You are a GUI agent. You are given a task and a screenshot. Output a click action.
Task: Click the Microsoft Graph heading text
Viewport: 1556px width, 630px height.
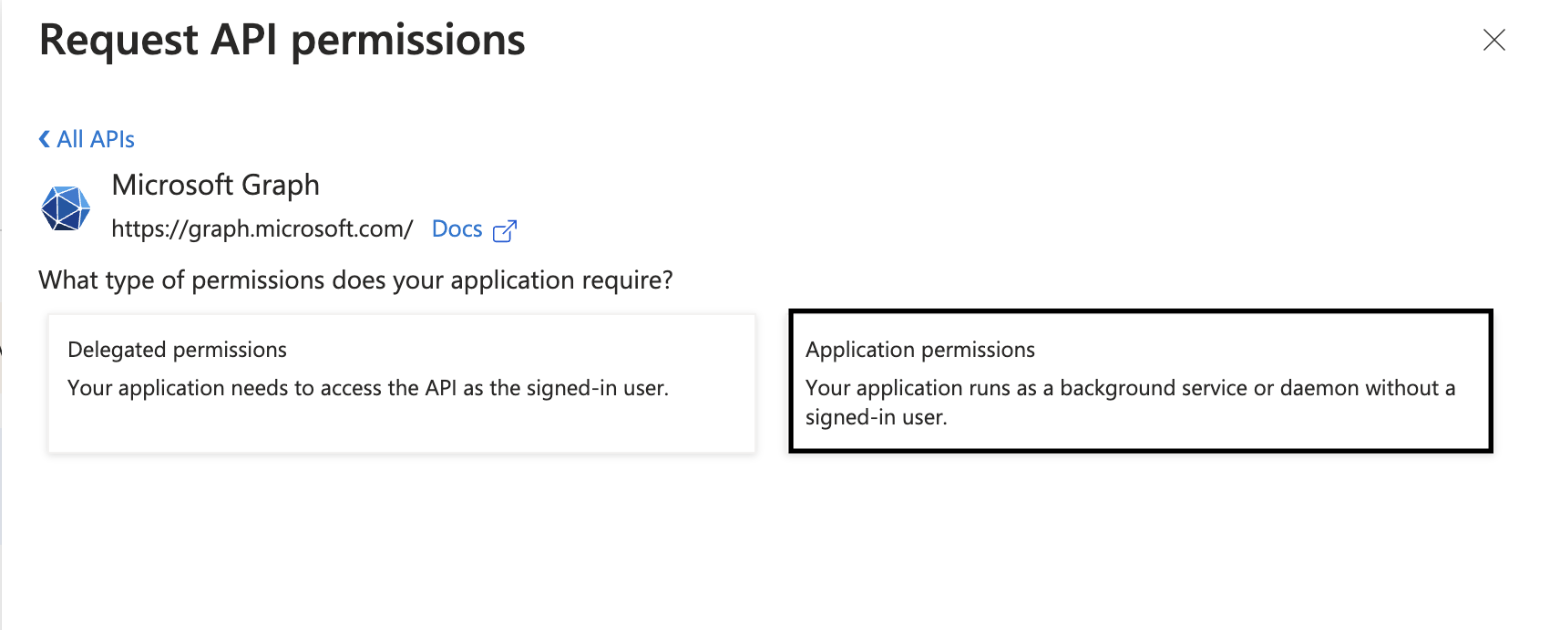[x=215, y=185]
